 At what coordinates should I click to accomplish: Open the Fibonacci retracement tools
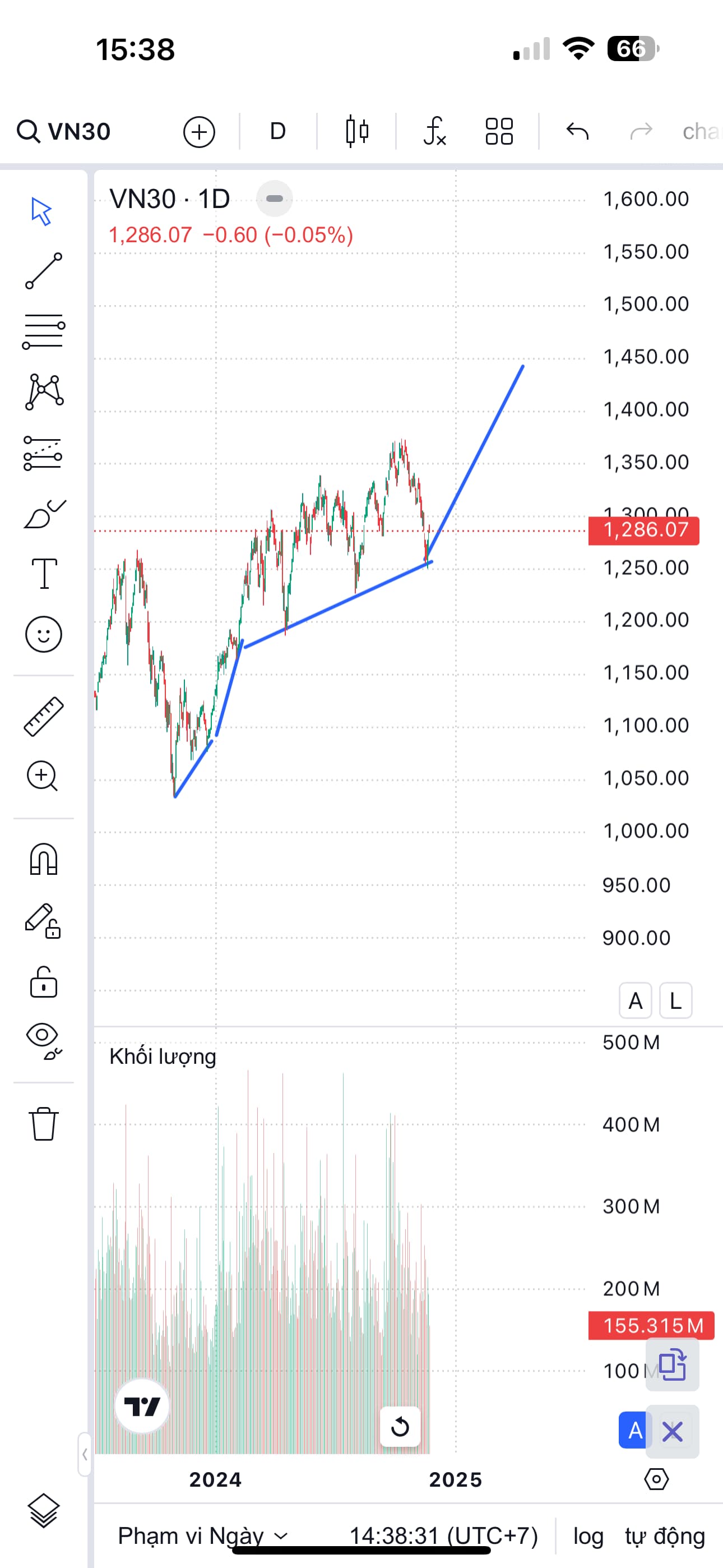[x=43, y=331]
